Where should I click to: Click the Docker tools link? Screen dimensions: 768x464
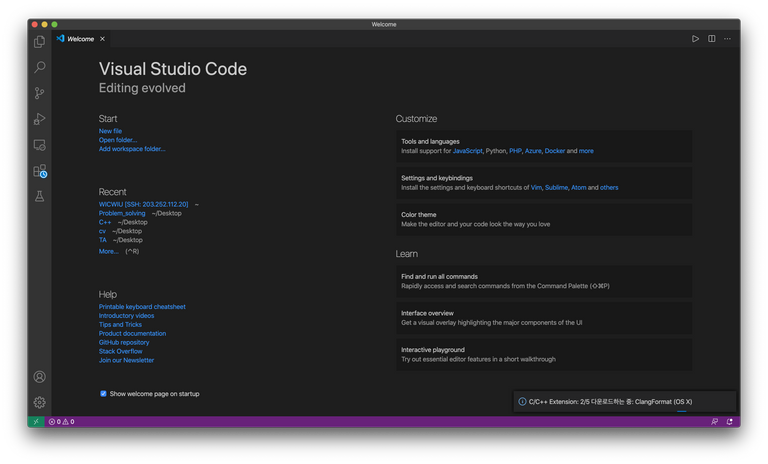[x=554, y=151]
